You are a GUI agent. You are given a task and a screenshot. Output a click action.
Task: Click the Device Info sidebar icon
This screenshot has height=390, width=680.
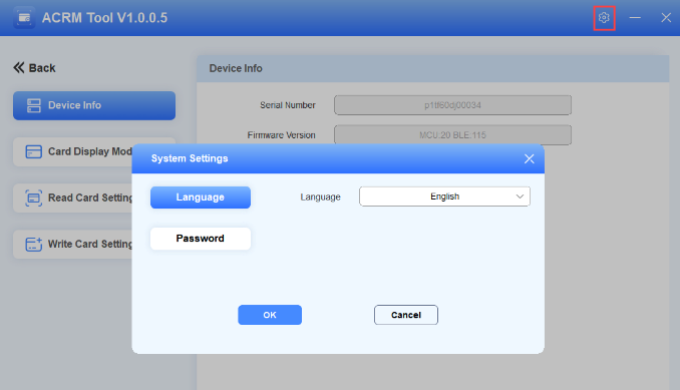point(33,105)
